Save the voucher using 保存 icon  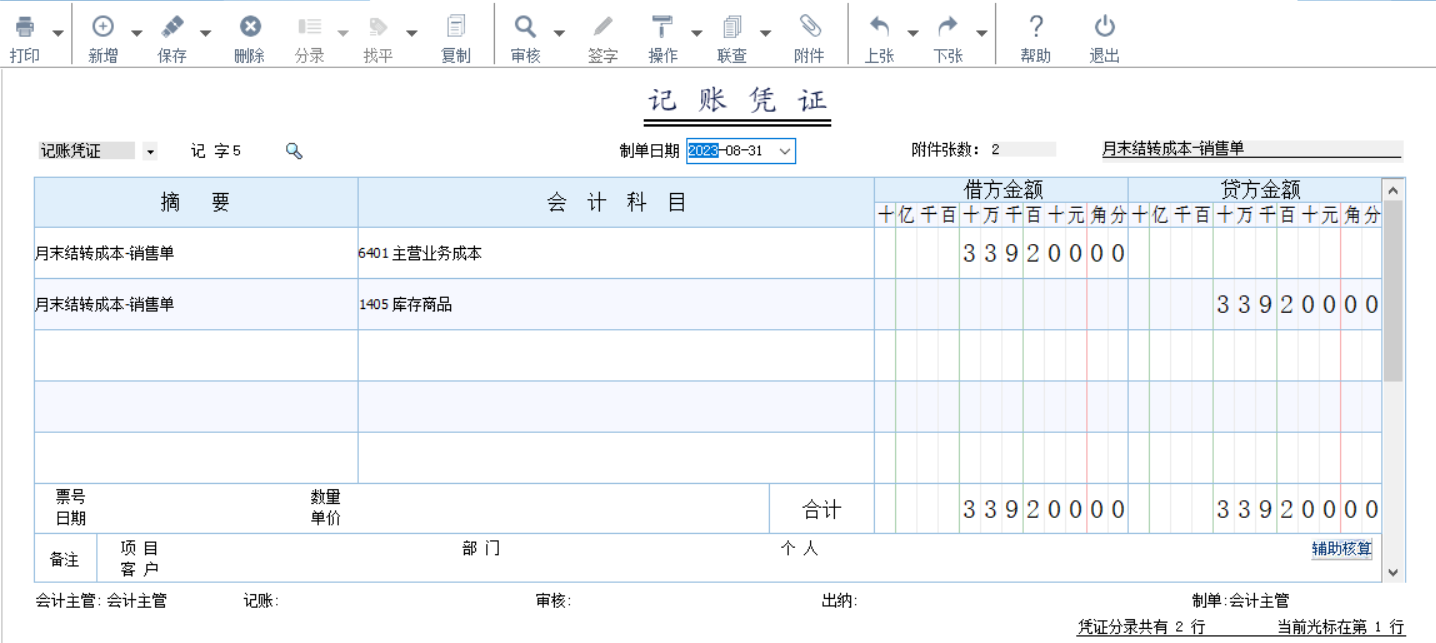coord(172,28)
